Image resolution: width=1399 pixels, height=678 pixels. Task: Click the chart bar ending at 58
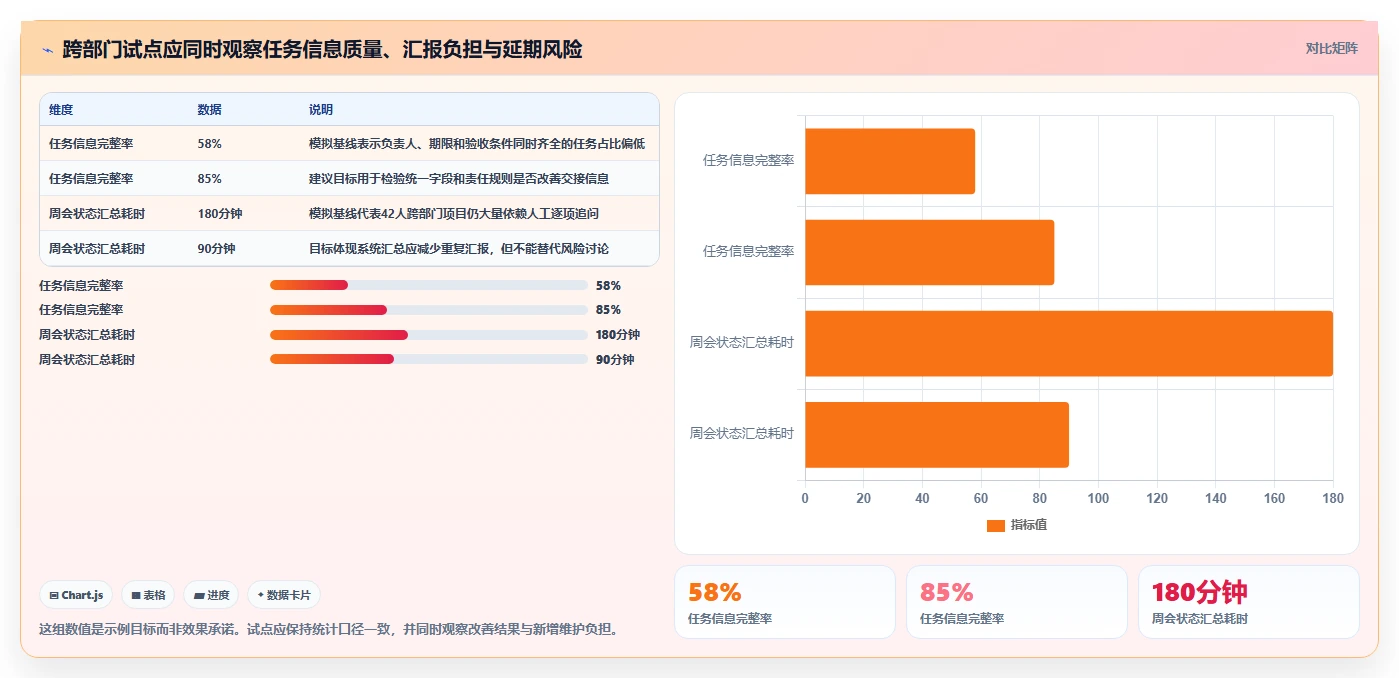tap(890, 161)
